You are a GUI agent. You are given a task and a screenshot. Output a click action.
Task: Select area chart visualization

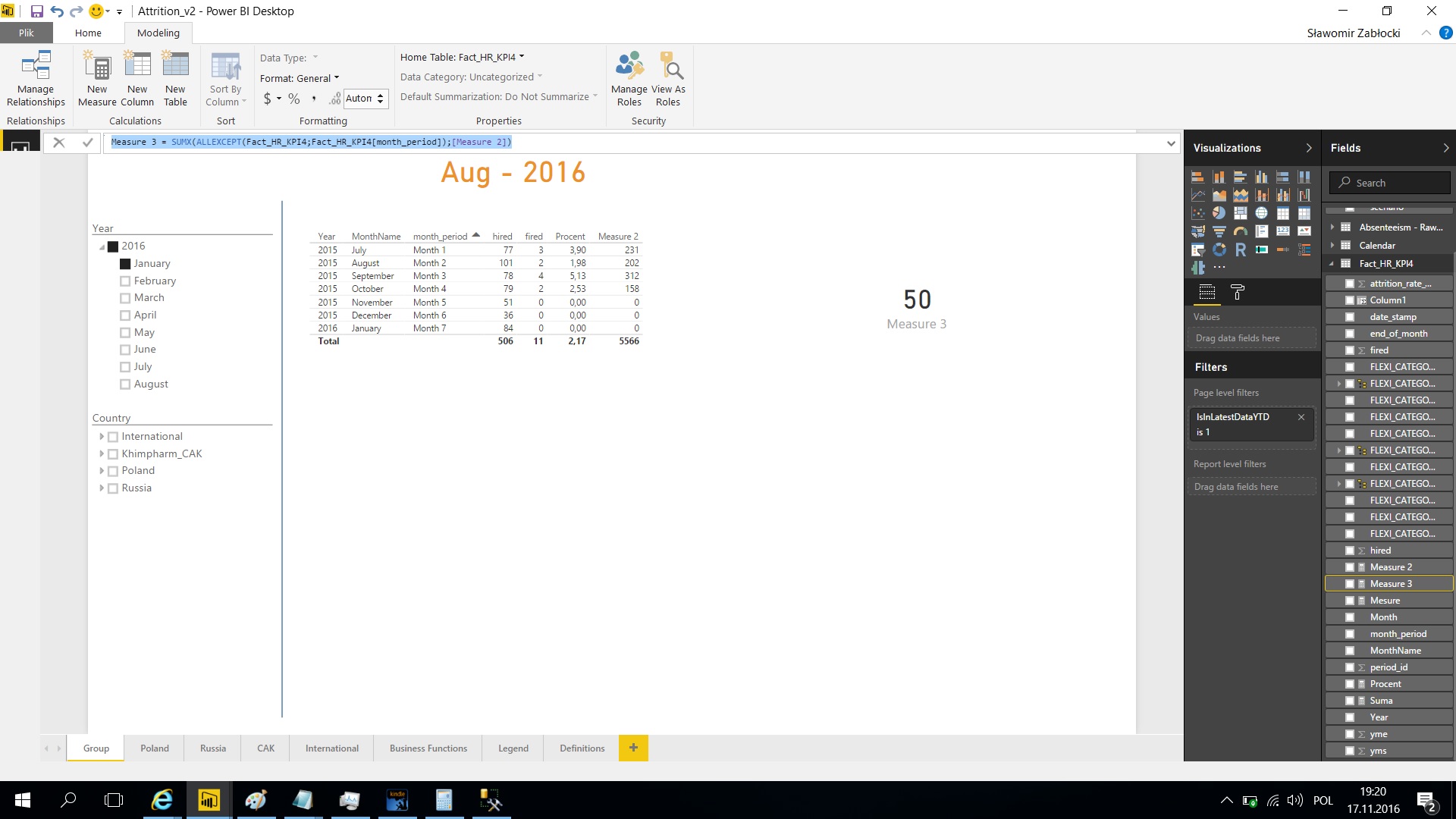tap(1219, 195)
